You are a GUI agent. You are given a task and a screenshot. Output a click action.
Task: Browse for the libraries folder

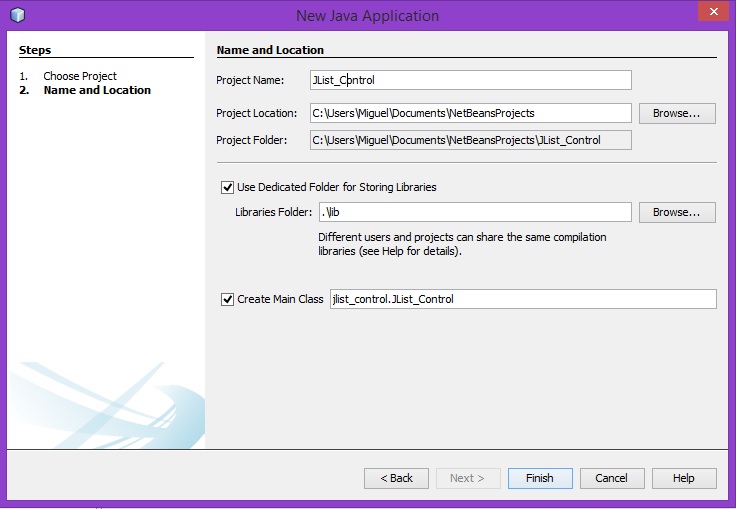coord(677,212)
